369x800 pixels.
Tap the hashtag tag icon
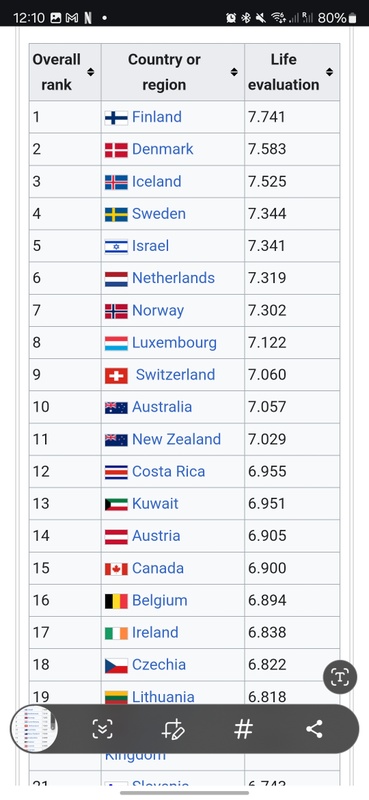[x=243, y=729]
